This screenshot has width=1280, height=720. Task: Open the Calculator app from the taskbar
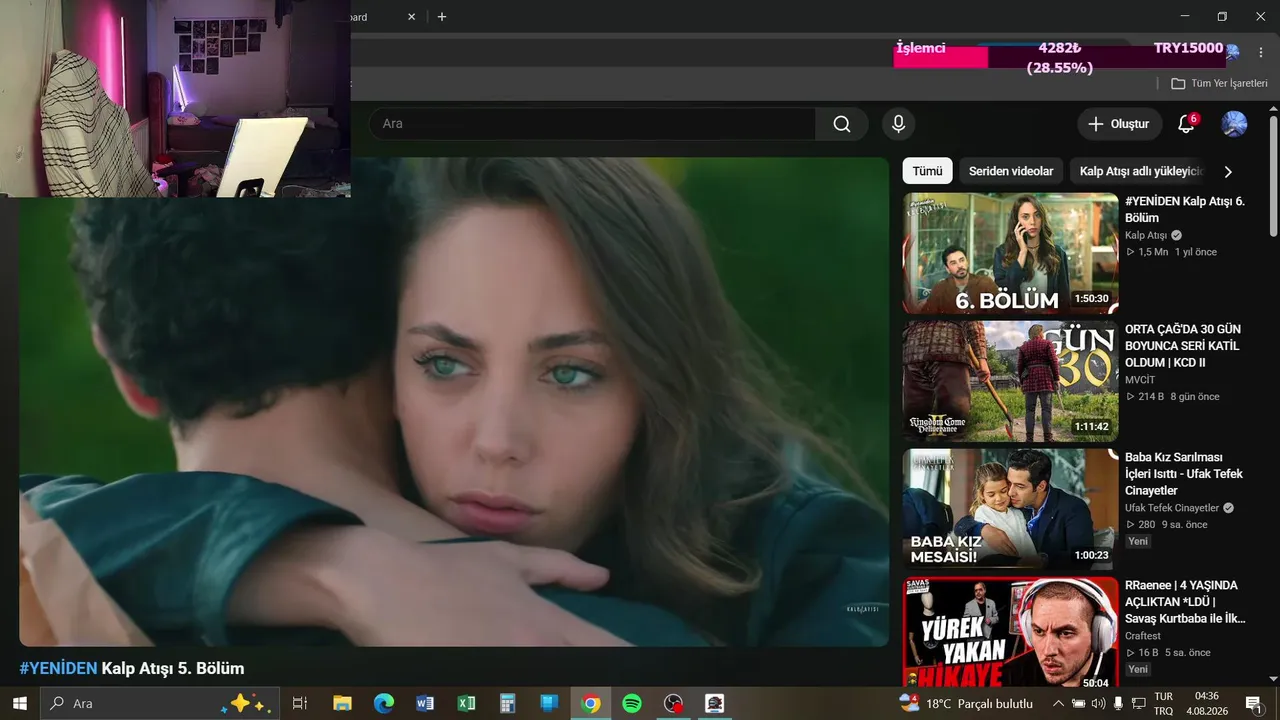507,703
